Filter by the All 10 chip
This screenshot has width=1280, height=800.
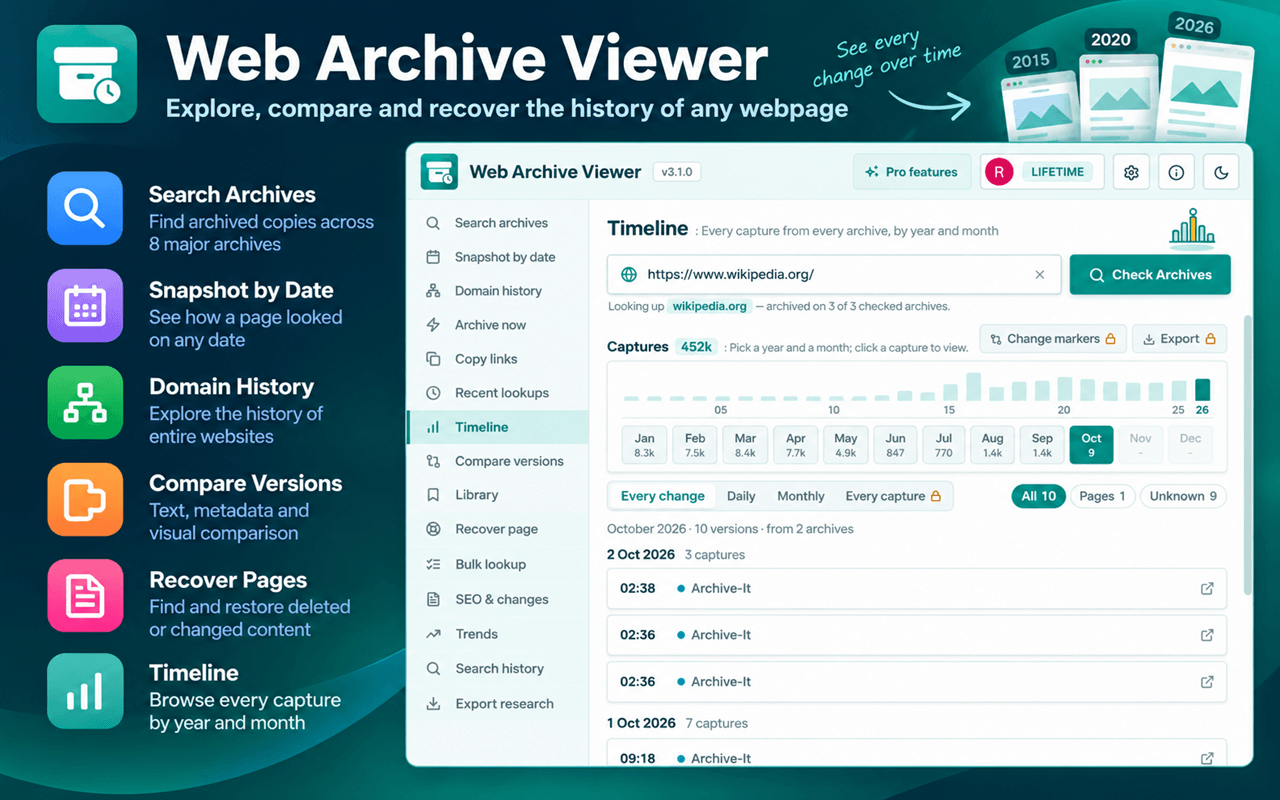click(x=1038, y=496)
